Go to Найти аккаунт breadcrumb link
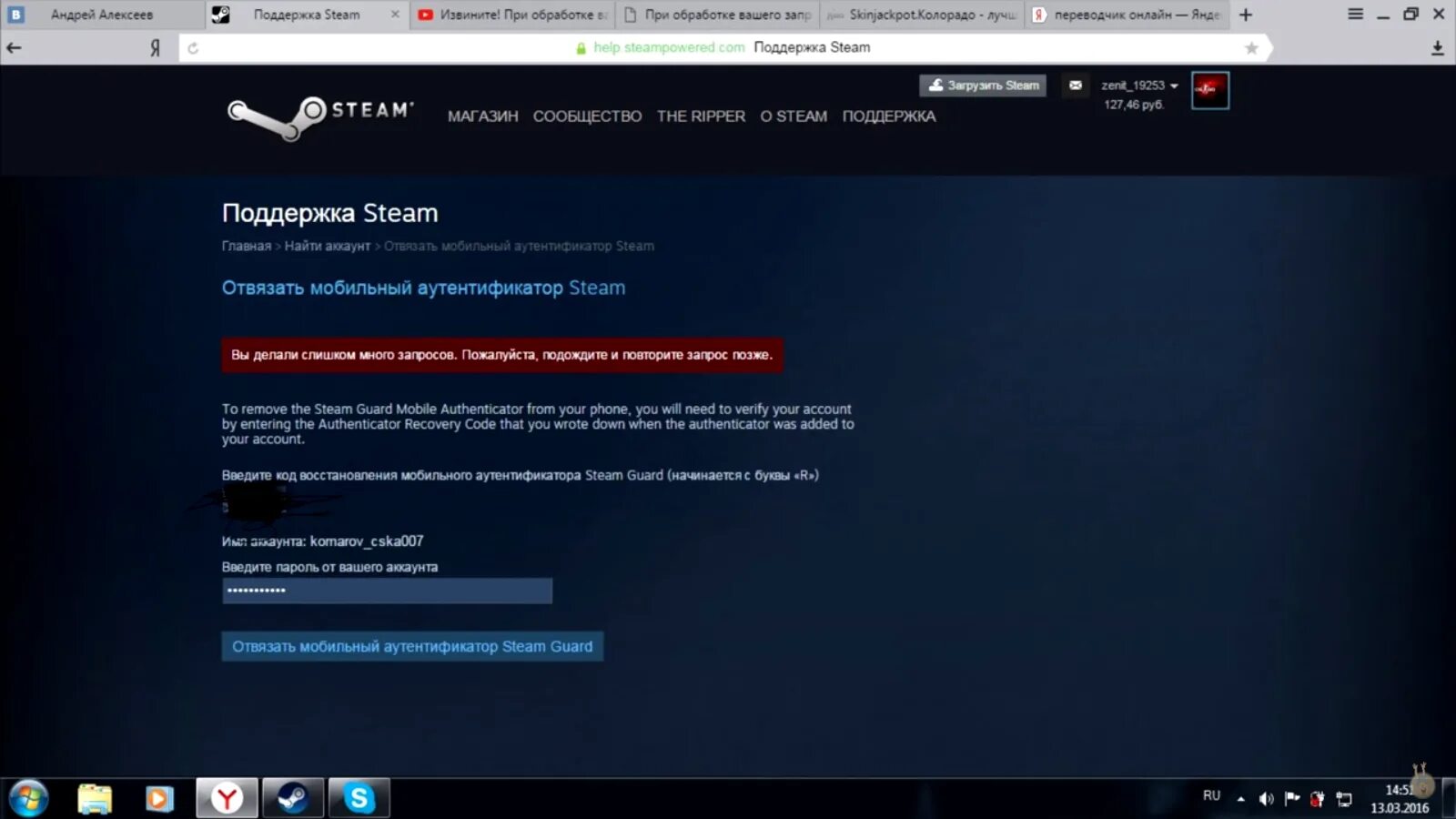The width and height of the screenshot is (1456, 819). coord(328,246)
